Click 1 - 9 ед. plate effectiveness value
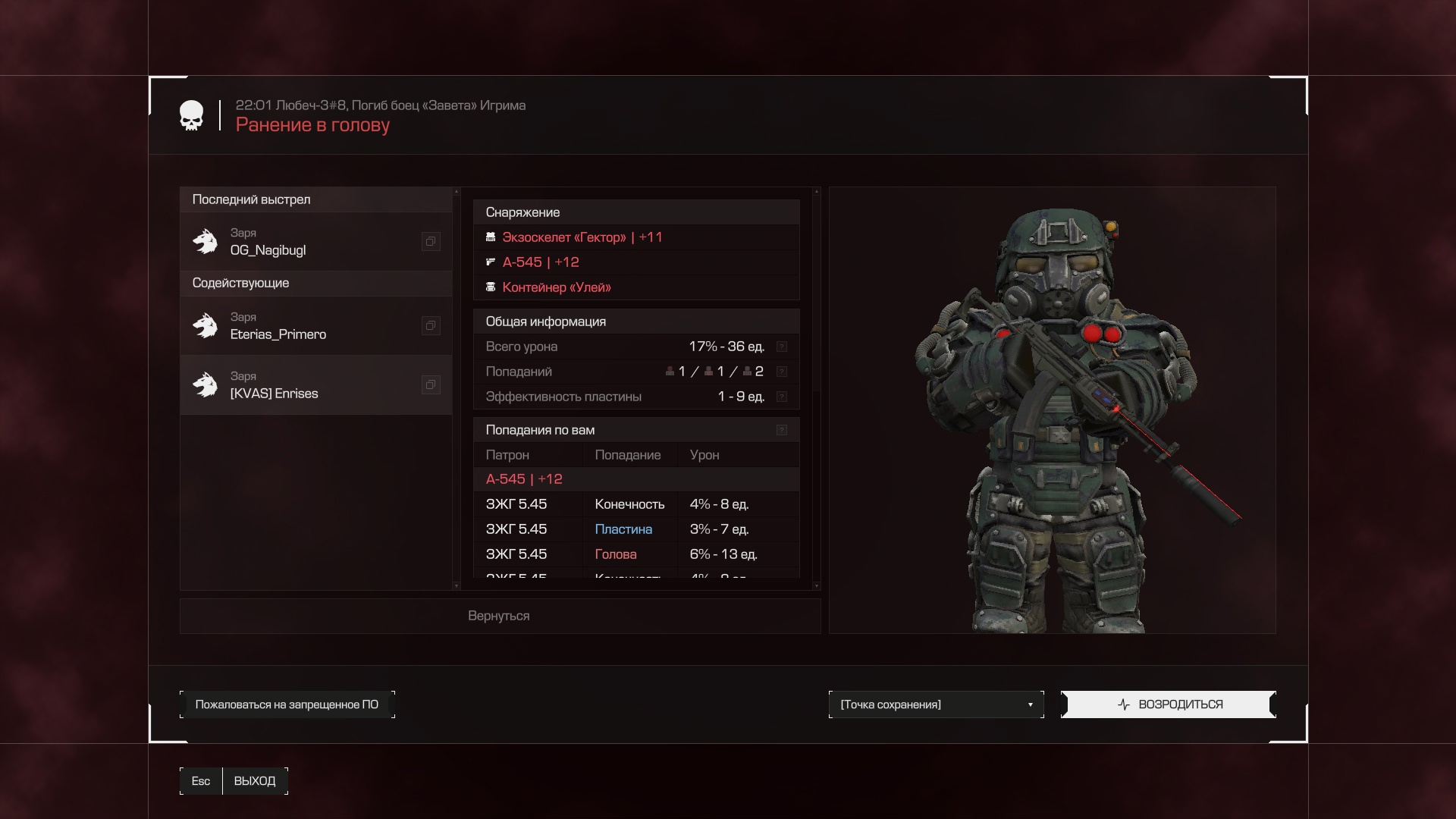 tap(741, 397)
